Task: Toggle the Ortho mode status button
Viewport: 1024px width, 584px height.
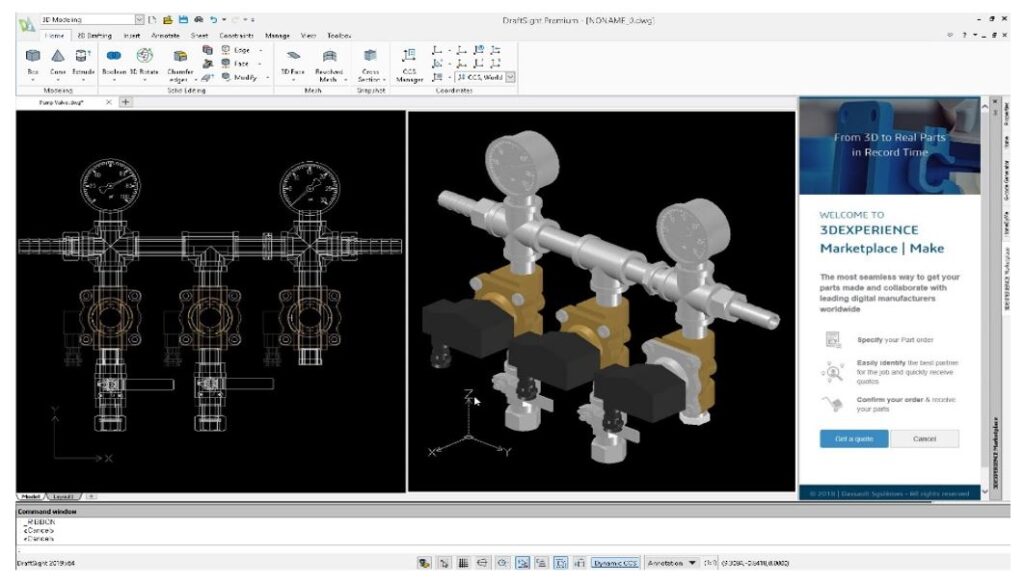Action: (482, 562)
